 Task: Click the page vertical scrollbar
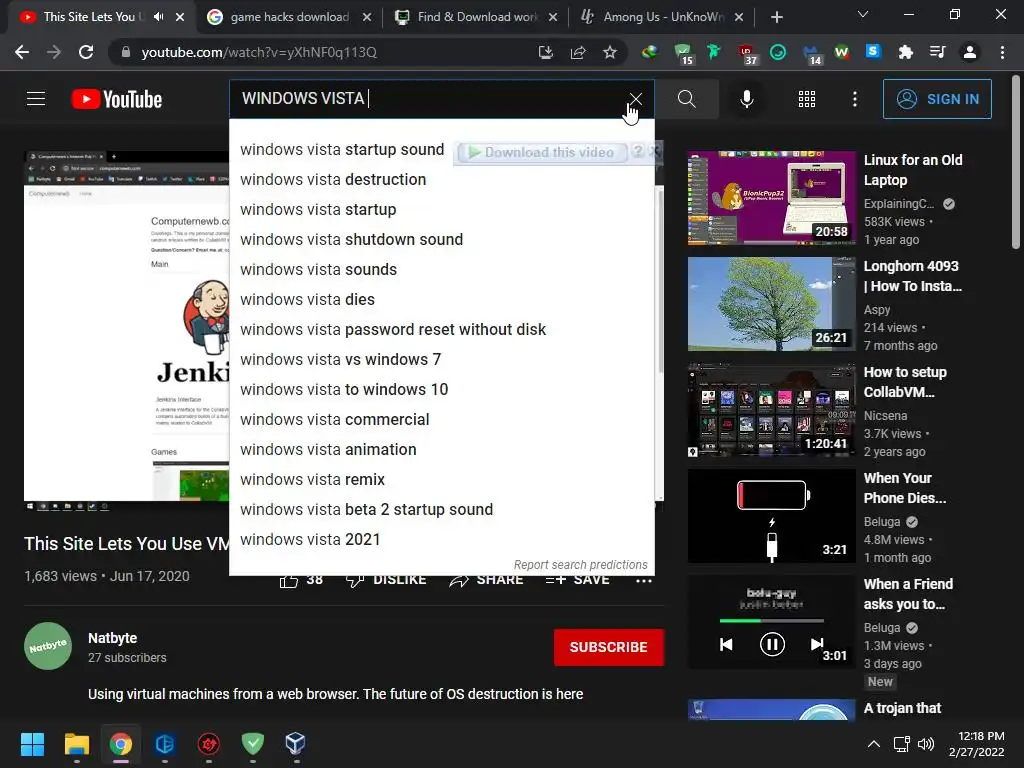[x=1017, y=161]
